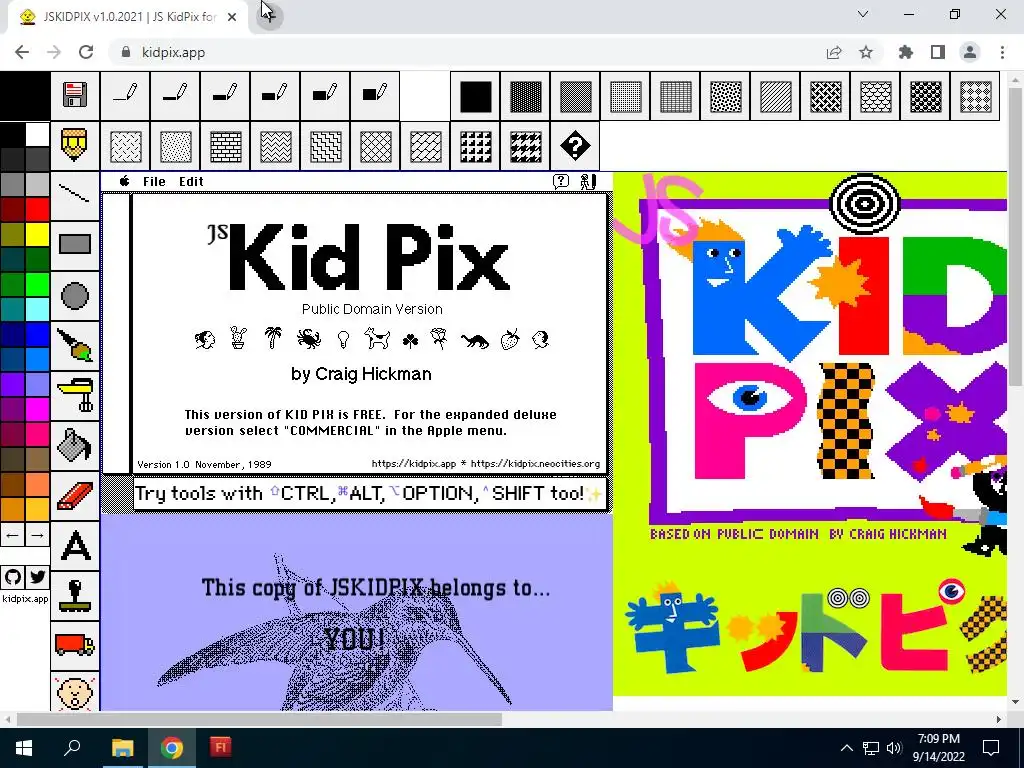
Task: Pick the woven basket fill pattern
Action: click(x=825, y=97)
